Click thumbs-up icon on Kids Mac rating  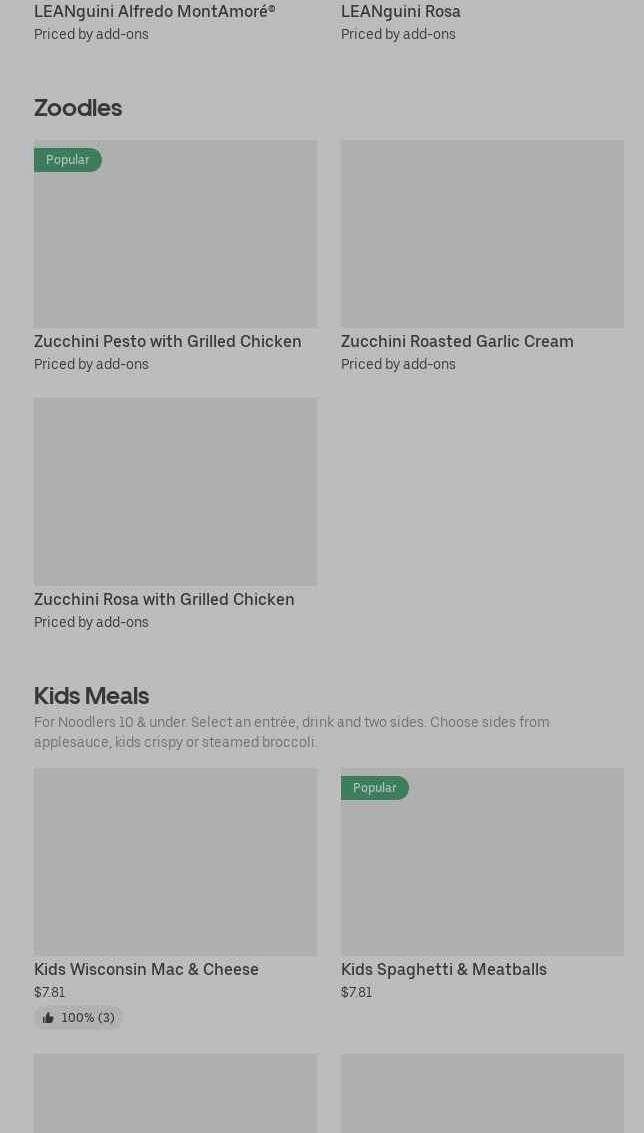pos(48,1018)
